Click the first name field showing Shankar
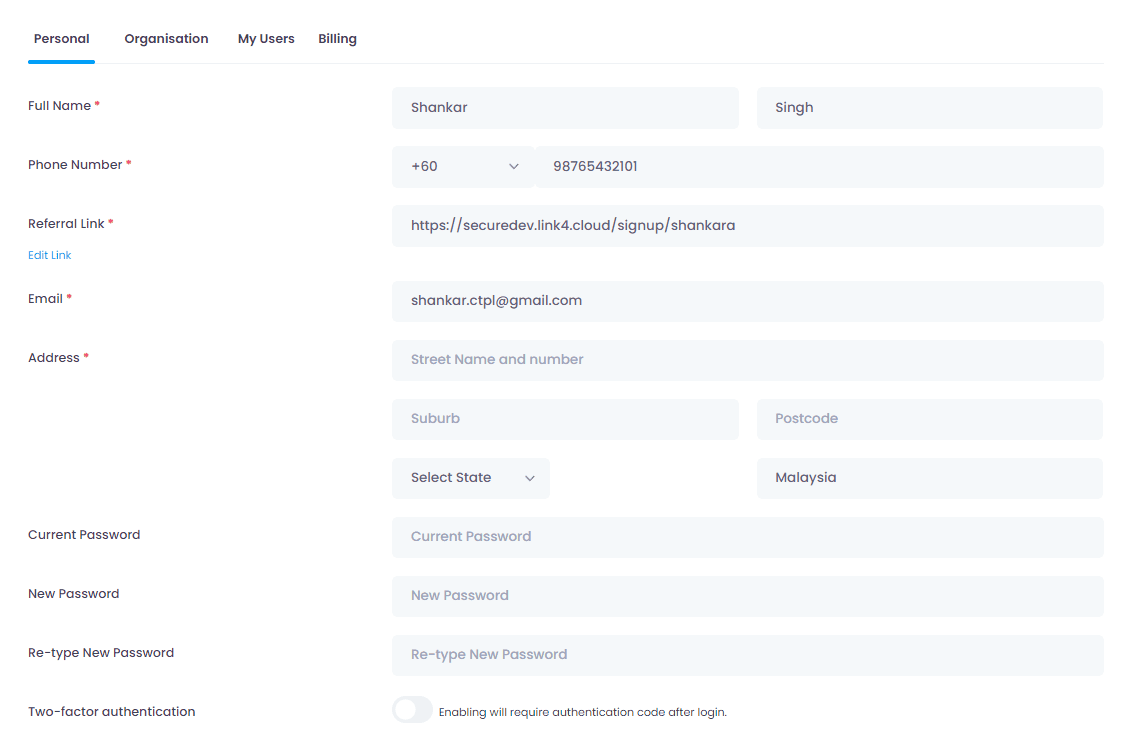 [x=565, y=107]
